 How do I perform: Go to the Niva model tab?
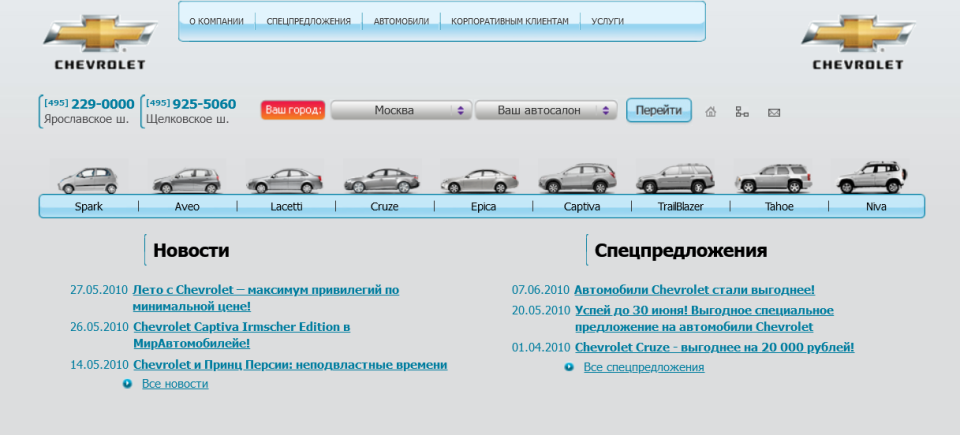(876, 206)
